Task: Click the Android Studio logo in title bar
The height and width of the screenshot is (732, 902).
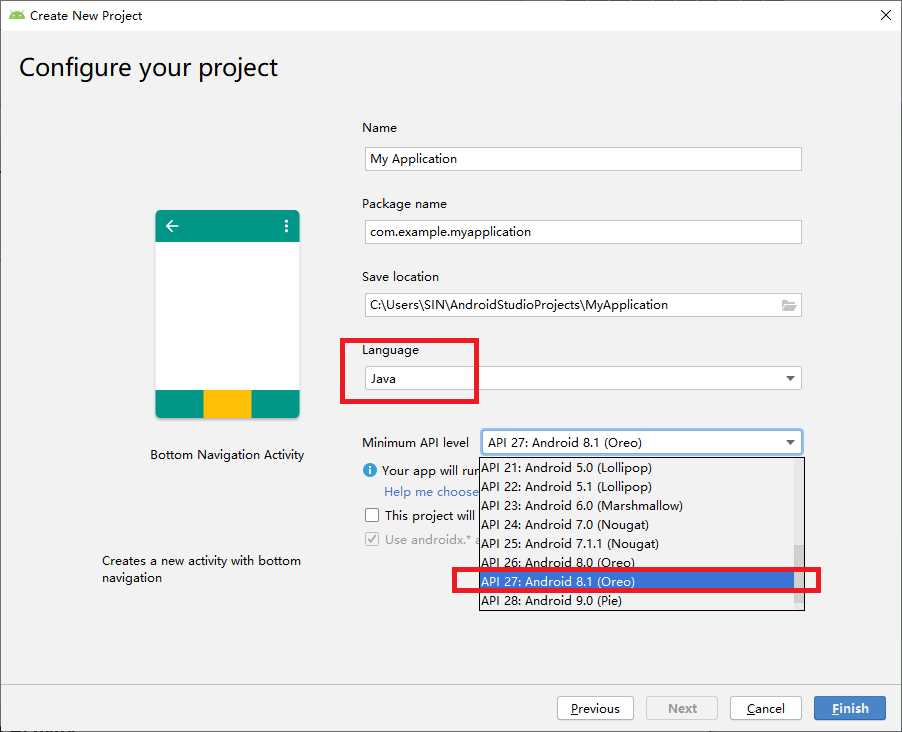Action: click(17, 16)
